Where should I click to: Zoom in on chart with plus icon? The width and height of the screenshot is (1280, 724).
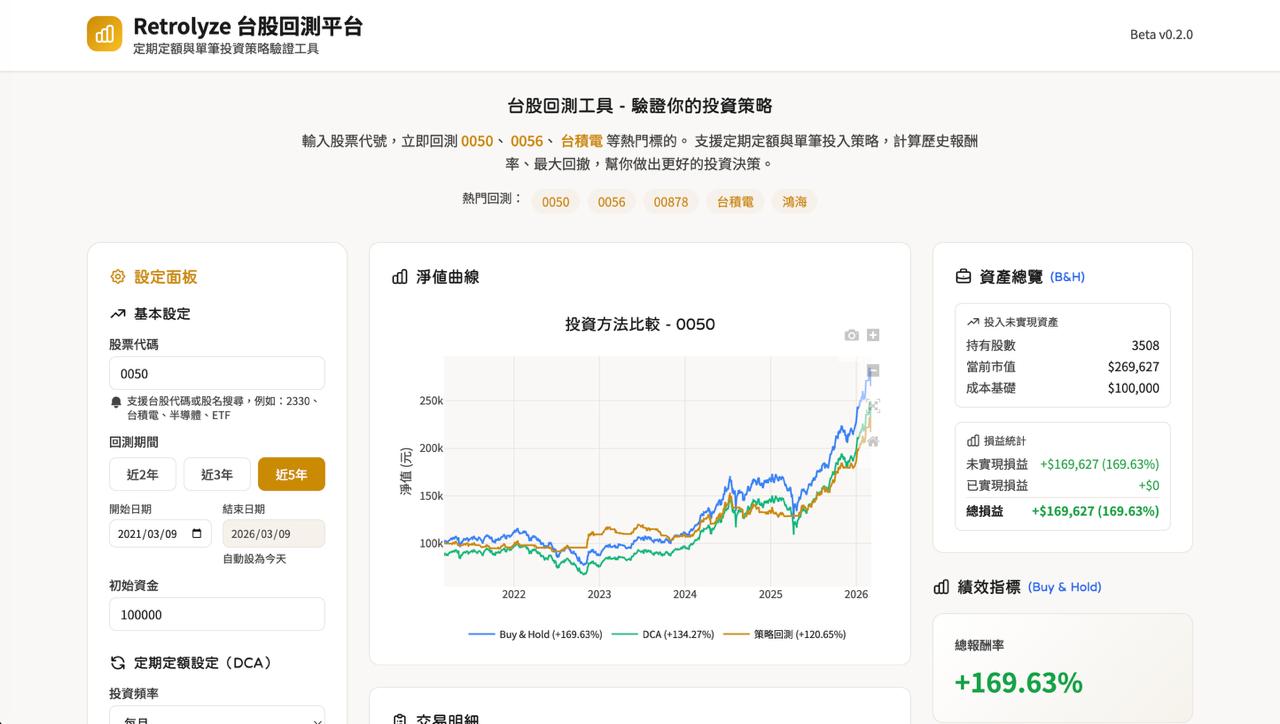click(873, 335)
